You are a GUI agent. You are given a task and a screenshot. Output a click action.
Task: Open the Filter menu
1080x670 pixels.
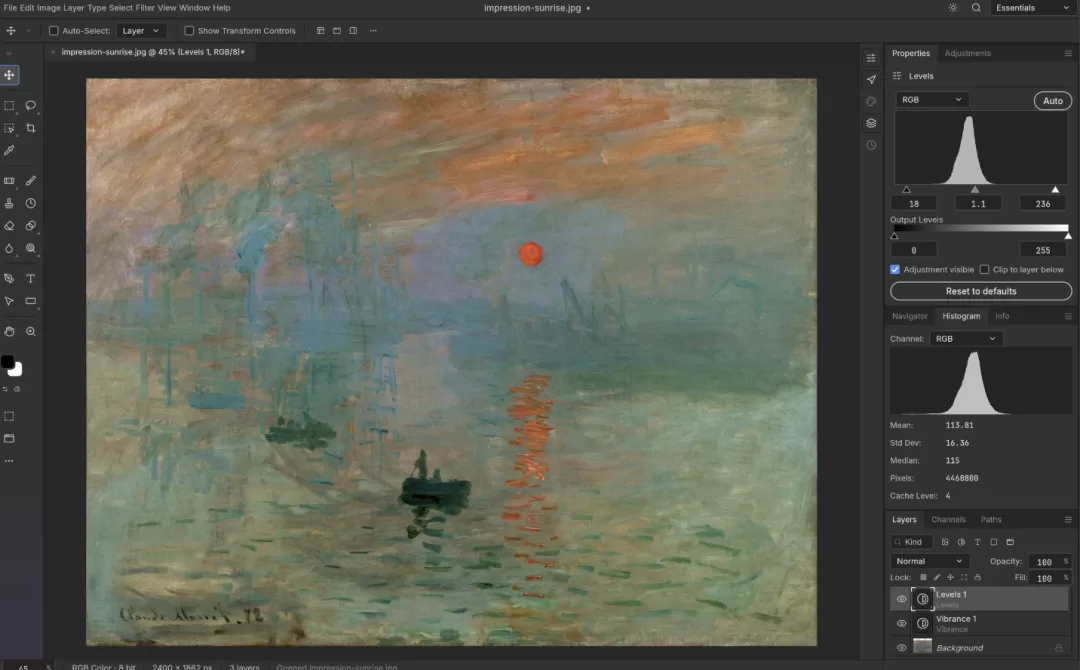point(145,8)
